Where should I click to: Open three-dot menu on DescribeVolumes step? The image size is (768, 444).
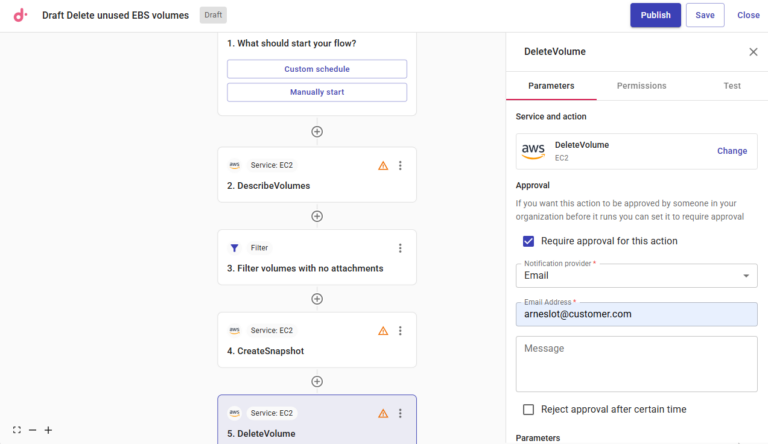[400, 166]
